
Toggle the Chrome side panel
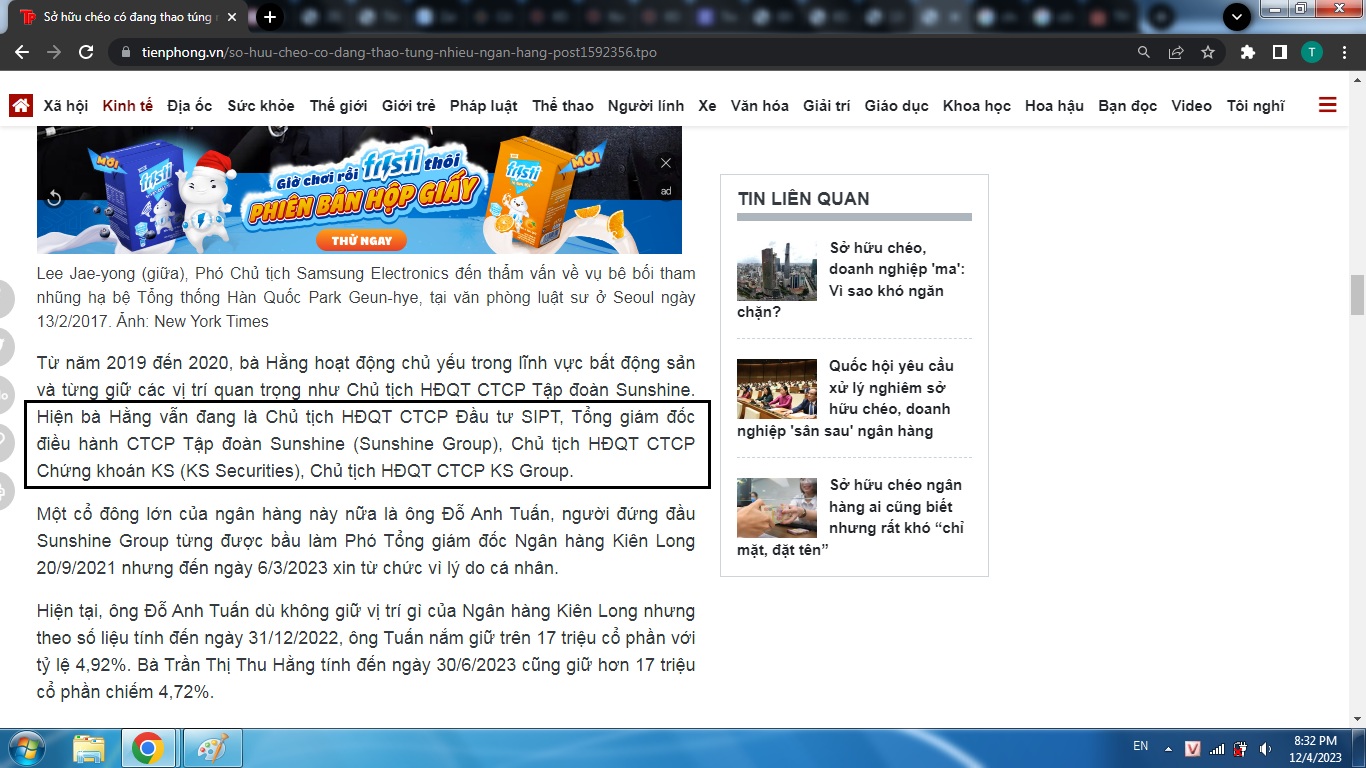pos(1279,52)
